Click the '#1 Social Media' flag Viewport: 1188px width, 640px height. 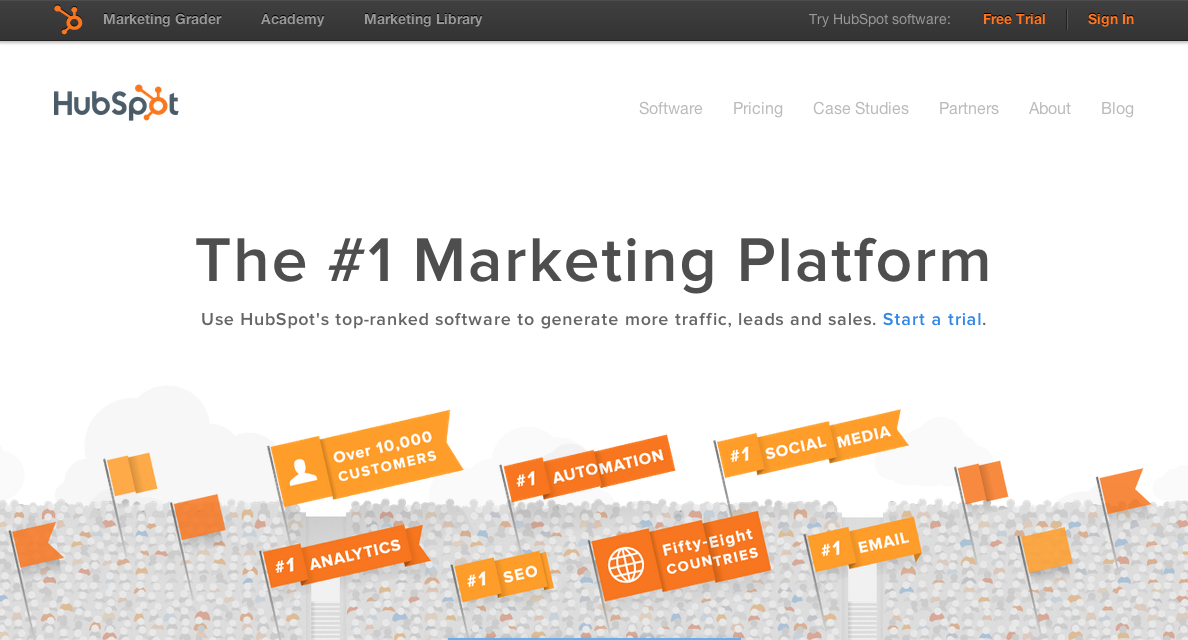coord(812,443)
